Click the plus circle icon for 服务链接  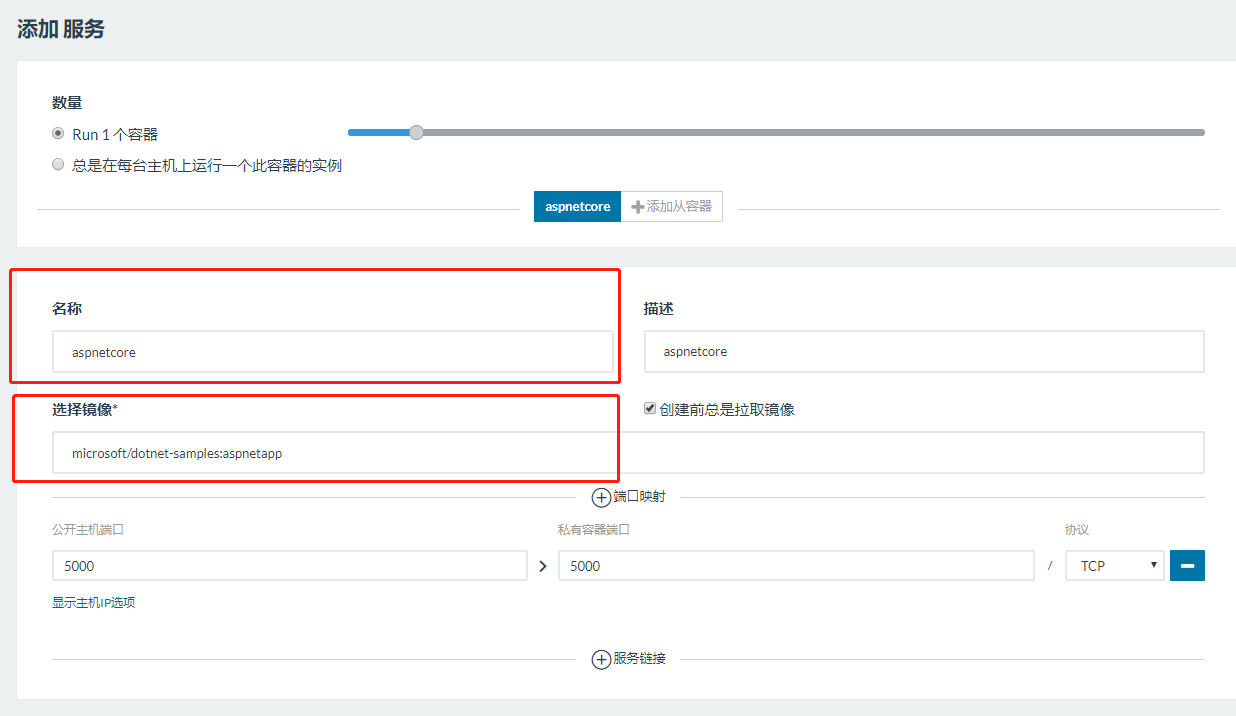click(x=601, y=659)
